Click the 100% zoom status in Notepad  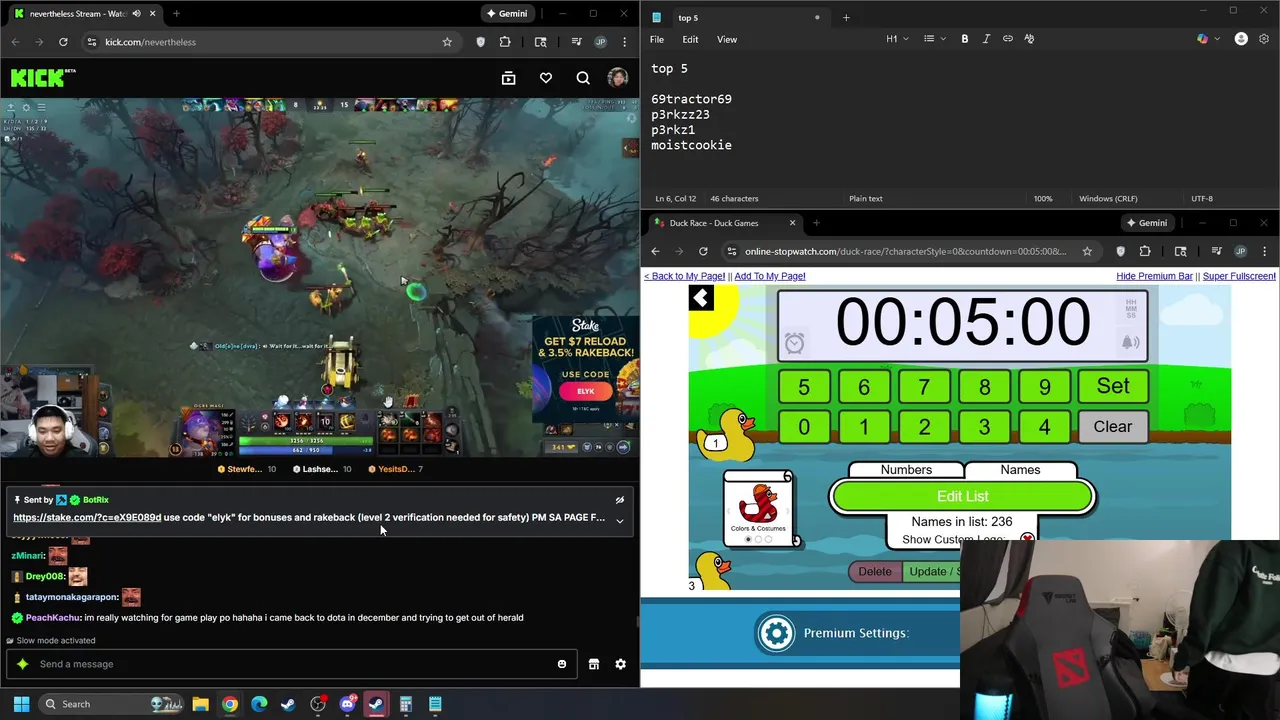tap(1043, 198)
